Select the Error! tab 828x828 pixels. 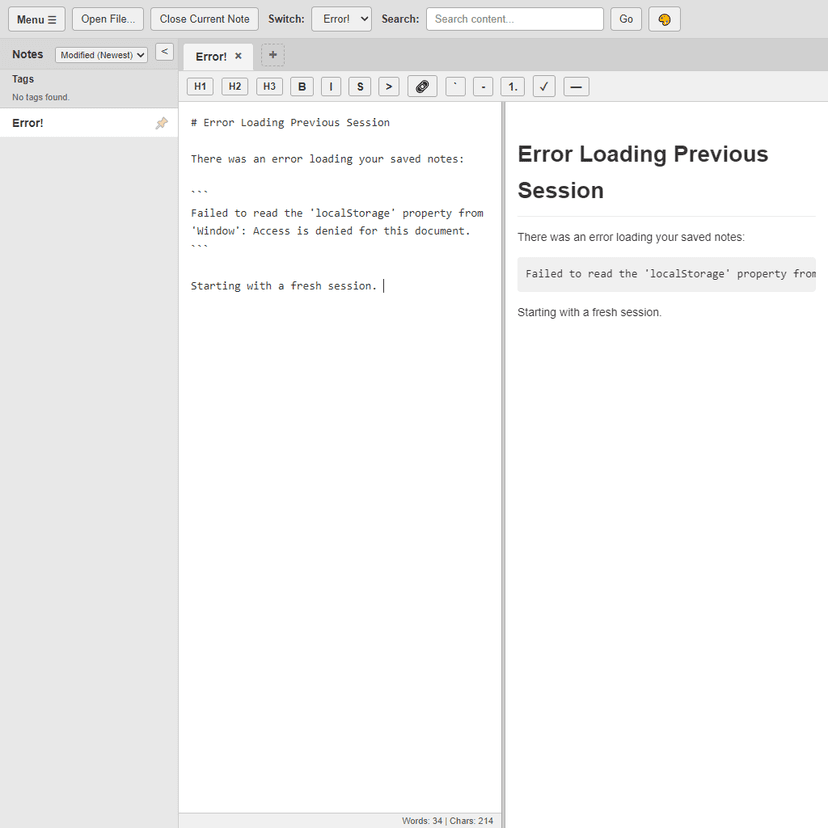pos(211,56)
